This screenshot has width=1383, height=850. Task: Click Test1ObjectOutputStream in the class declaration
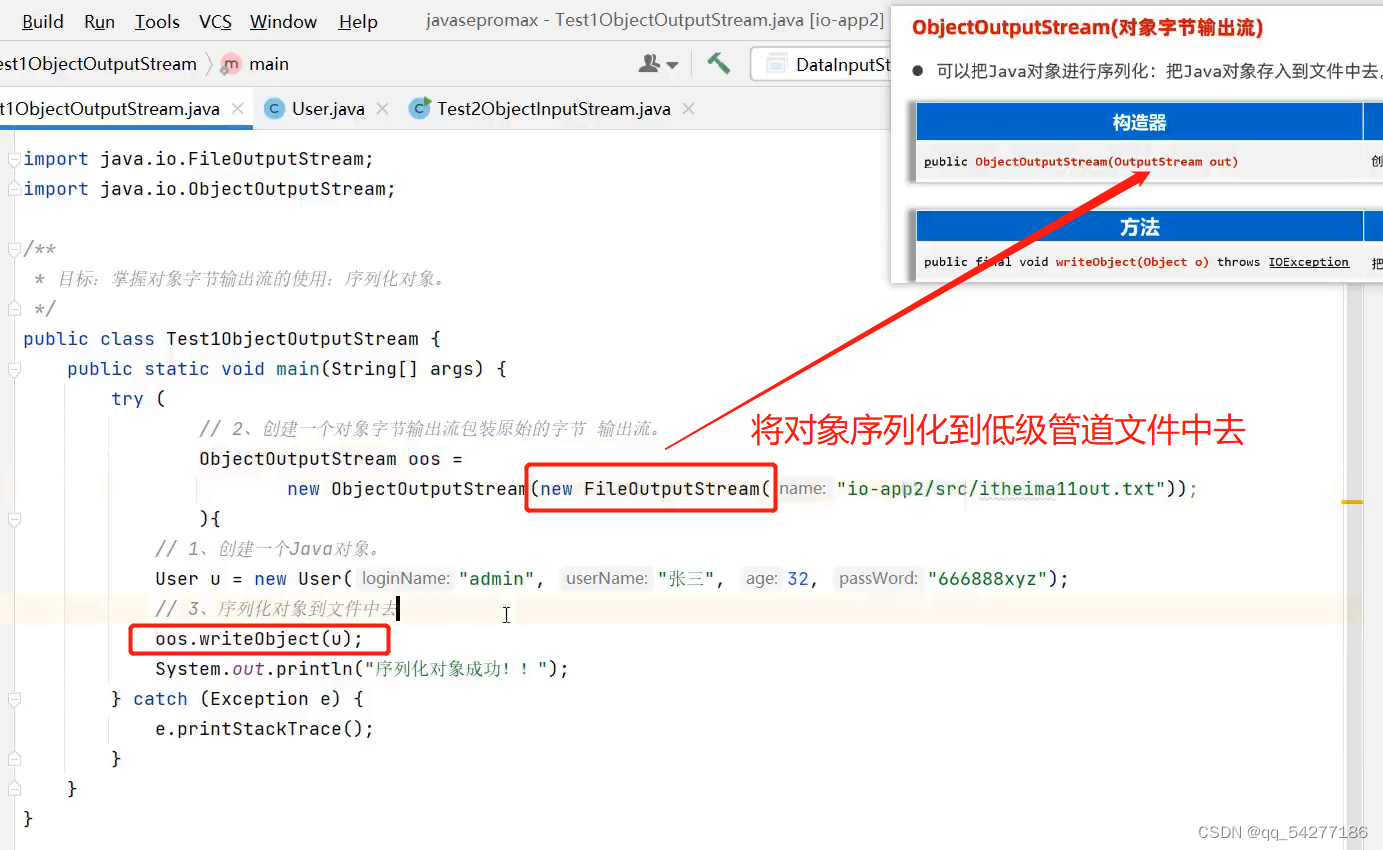293,339
